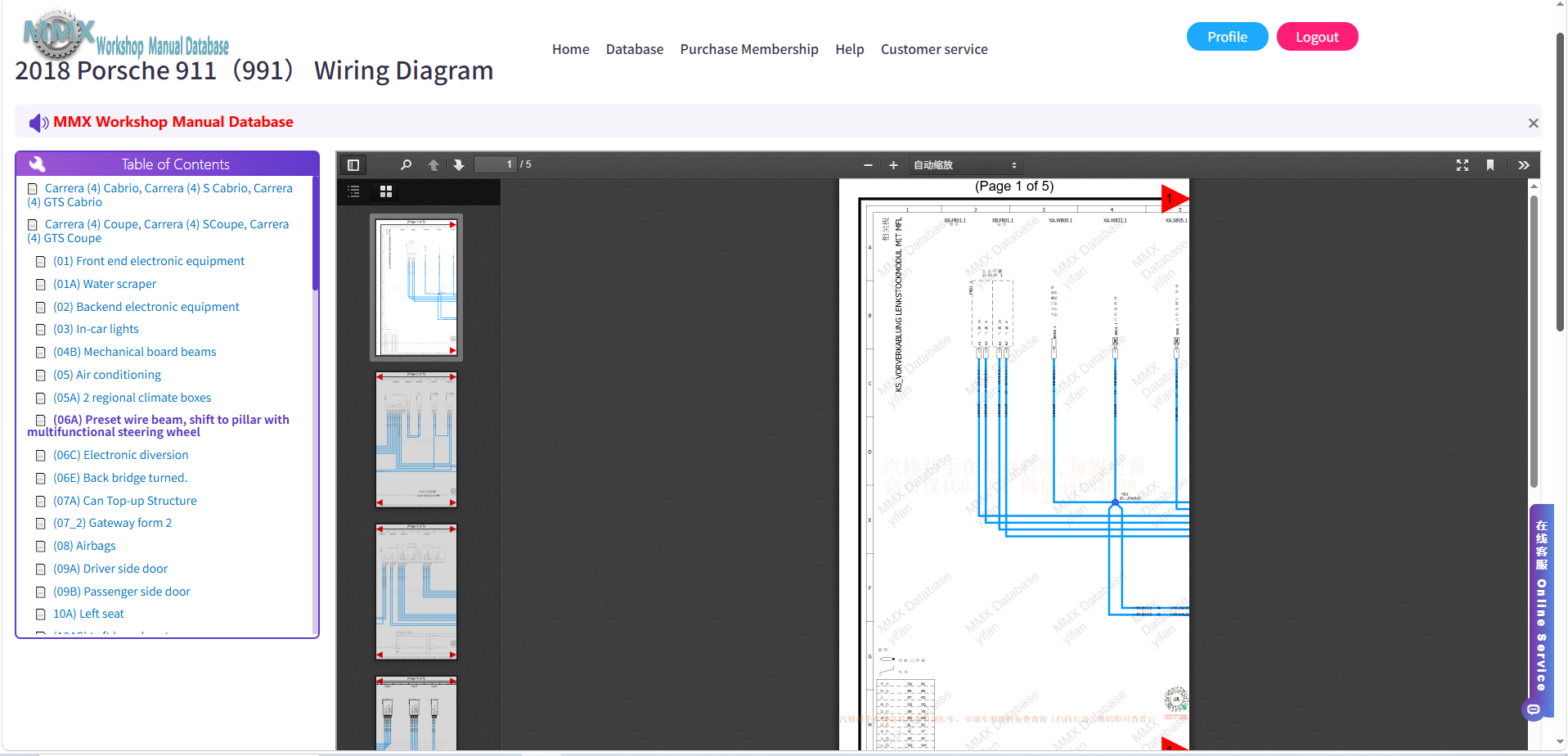Show thumbnails grid view
The width and height of the screenshot is (1568, 756).
386,191
